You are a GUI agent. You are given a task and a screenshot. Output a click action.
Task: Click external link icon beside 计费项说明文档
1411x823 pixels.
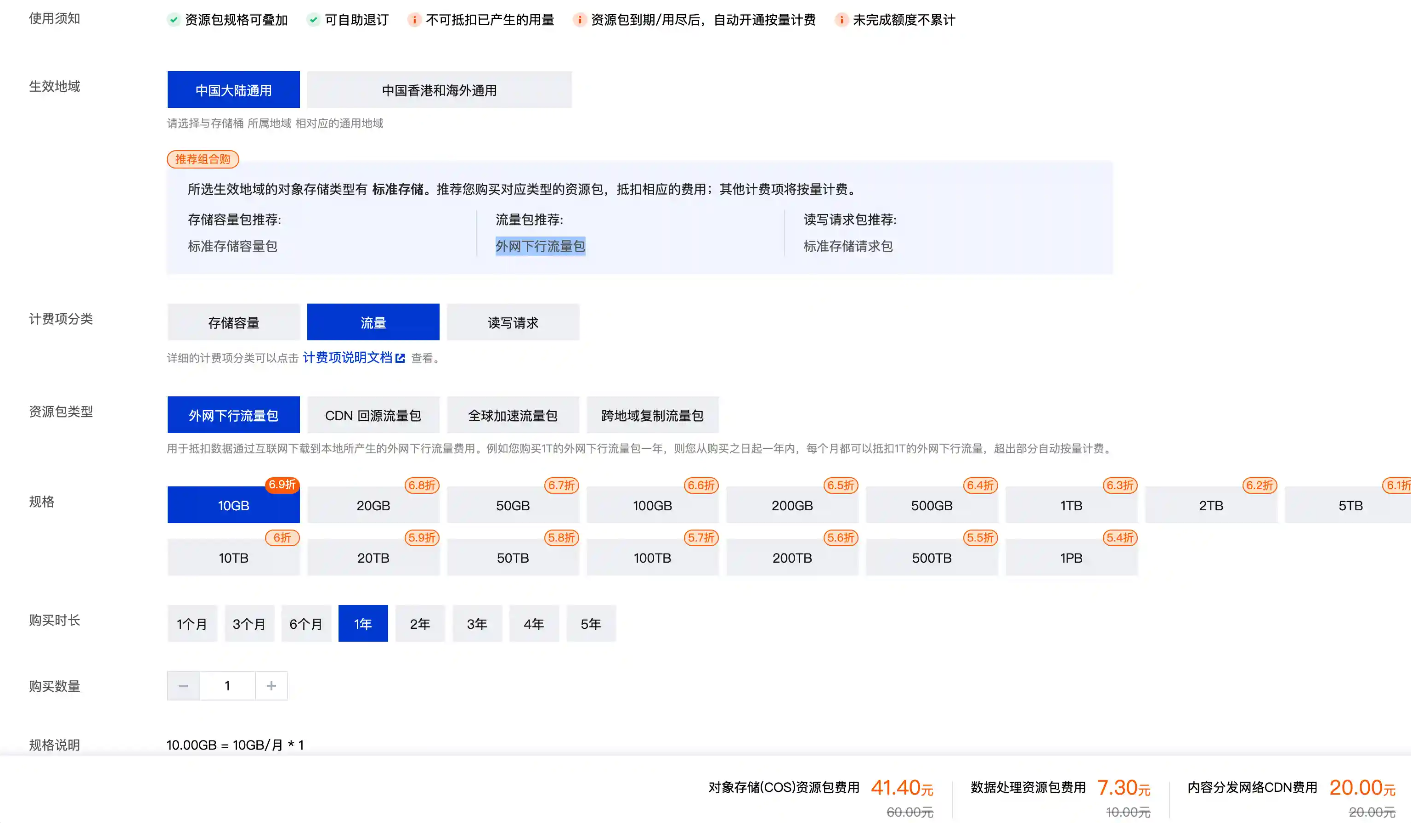[x=400, y=358]
